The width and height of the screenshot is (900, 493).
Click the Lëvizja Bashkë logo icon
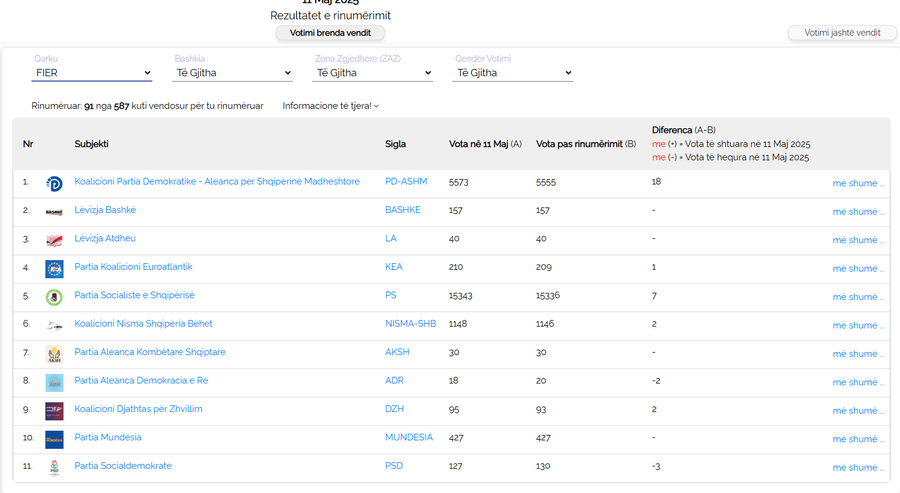pyautogui.click(x=54, y=212)
